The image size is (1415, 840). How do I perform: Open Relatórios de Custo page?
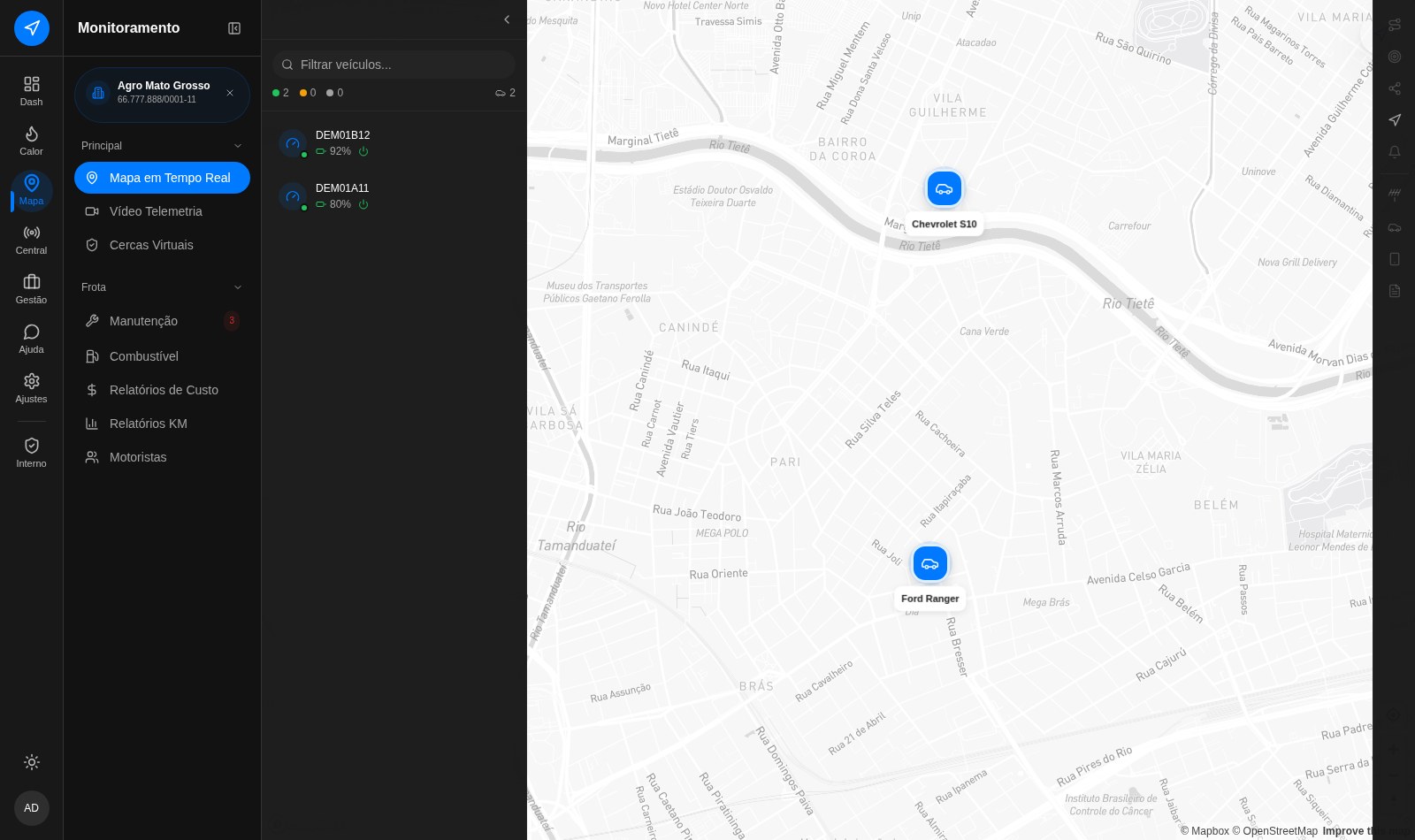162,390
